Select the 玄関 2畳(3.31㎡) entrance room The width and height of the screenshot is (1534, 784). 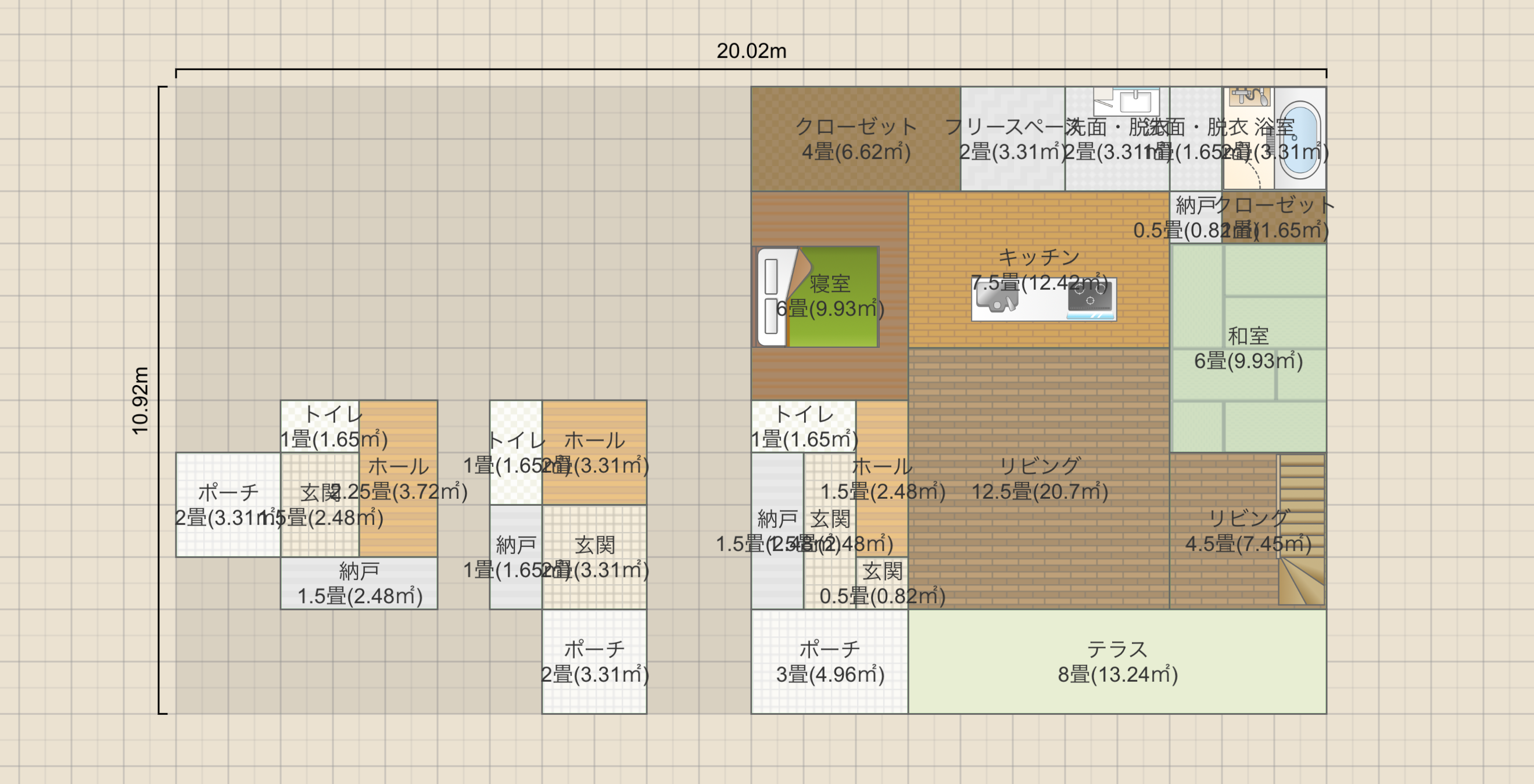point(594,556)
